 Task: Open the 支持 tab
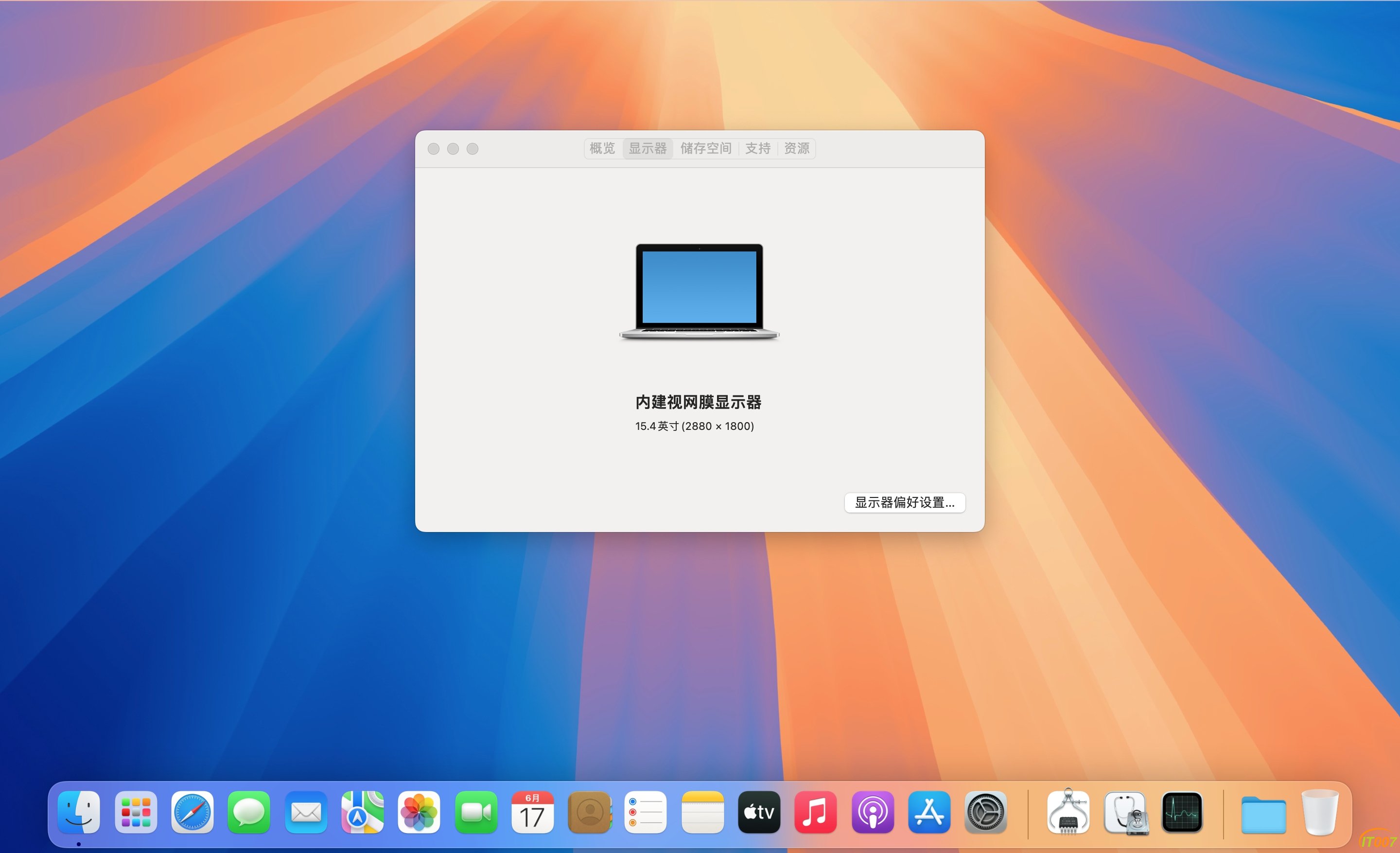coord(758,148)
